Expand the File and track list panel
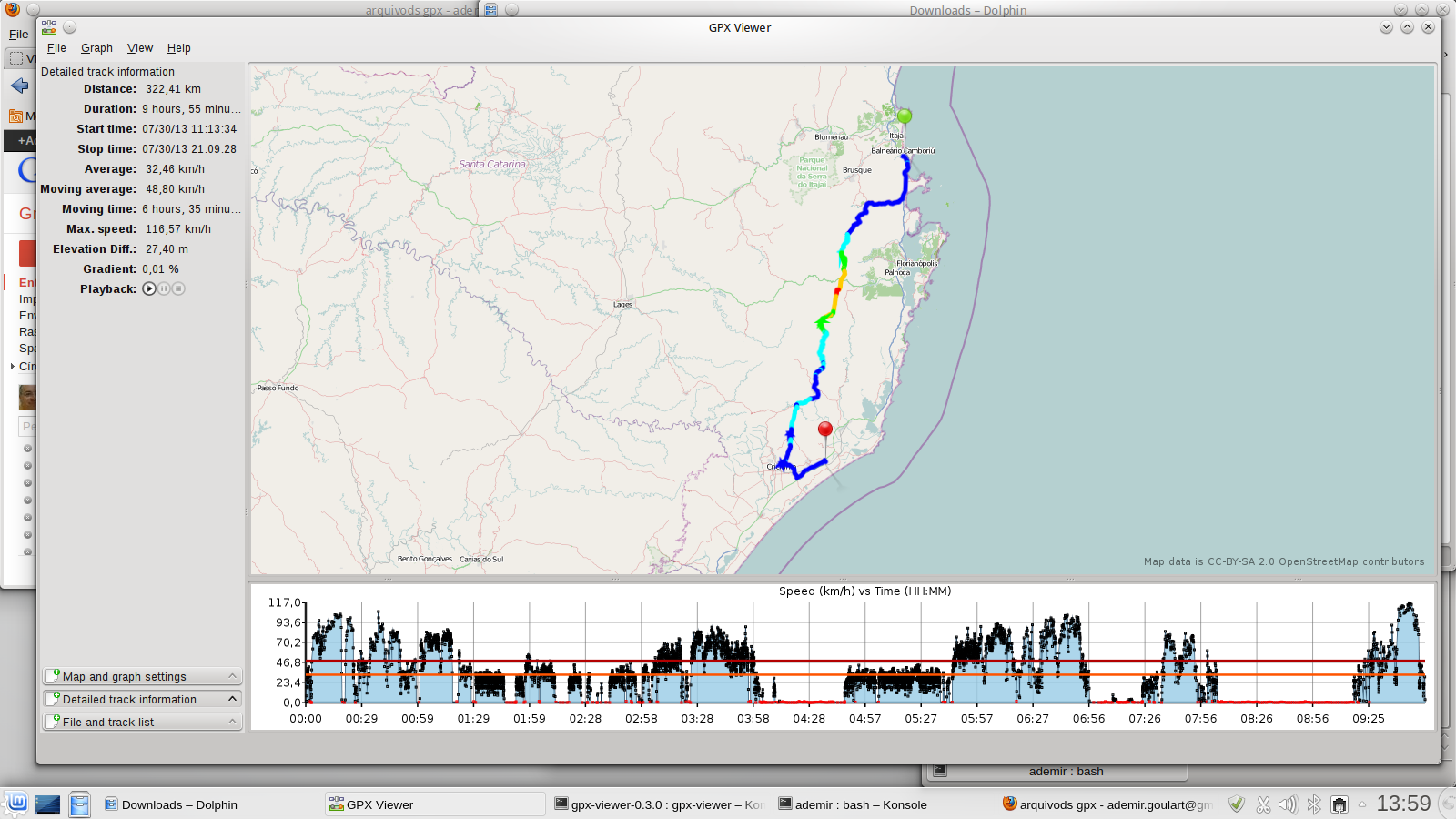The image size is (1456, 819). click(x=142, y=722)
